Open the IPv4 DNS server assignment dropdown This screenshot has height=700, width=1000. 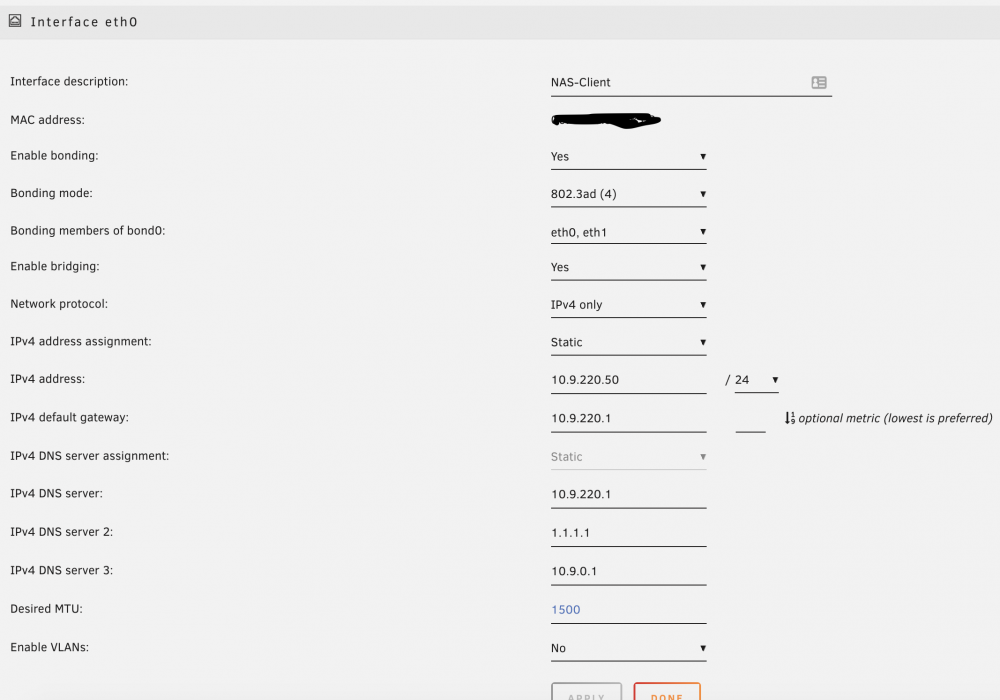tap(628, 457)
